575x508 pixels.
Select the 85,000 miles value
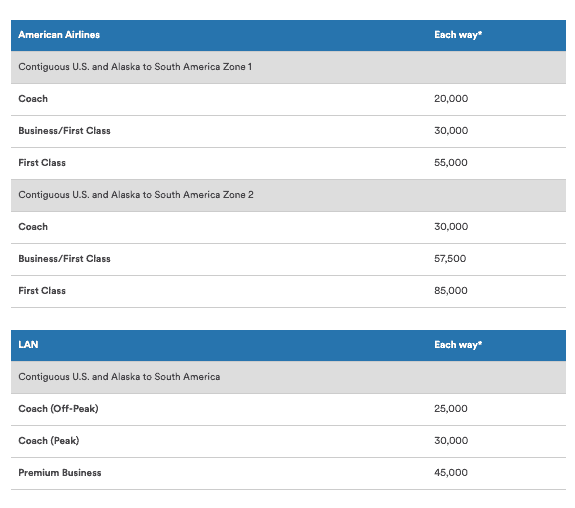tap(451, 291)
